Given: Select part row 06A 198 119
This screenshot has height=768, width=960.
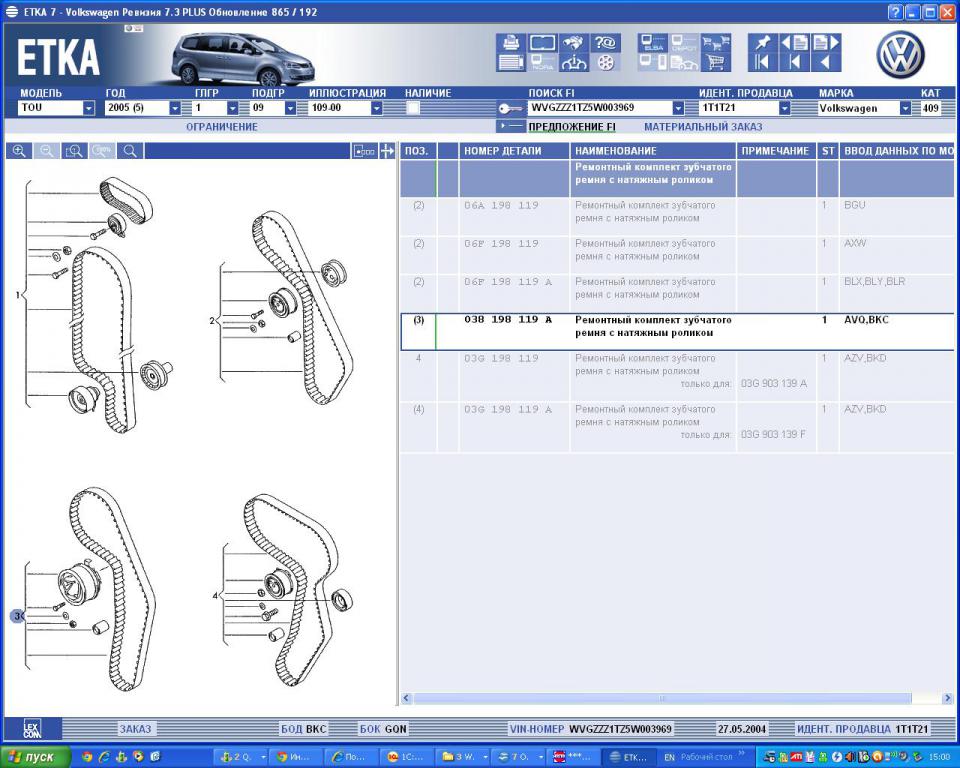Looking at the screenshot, I should 677,217.
